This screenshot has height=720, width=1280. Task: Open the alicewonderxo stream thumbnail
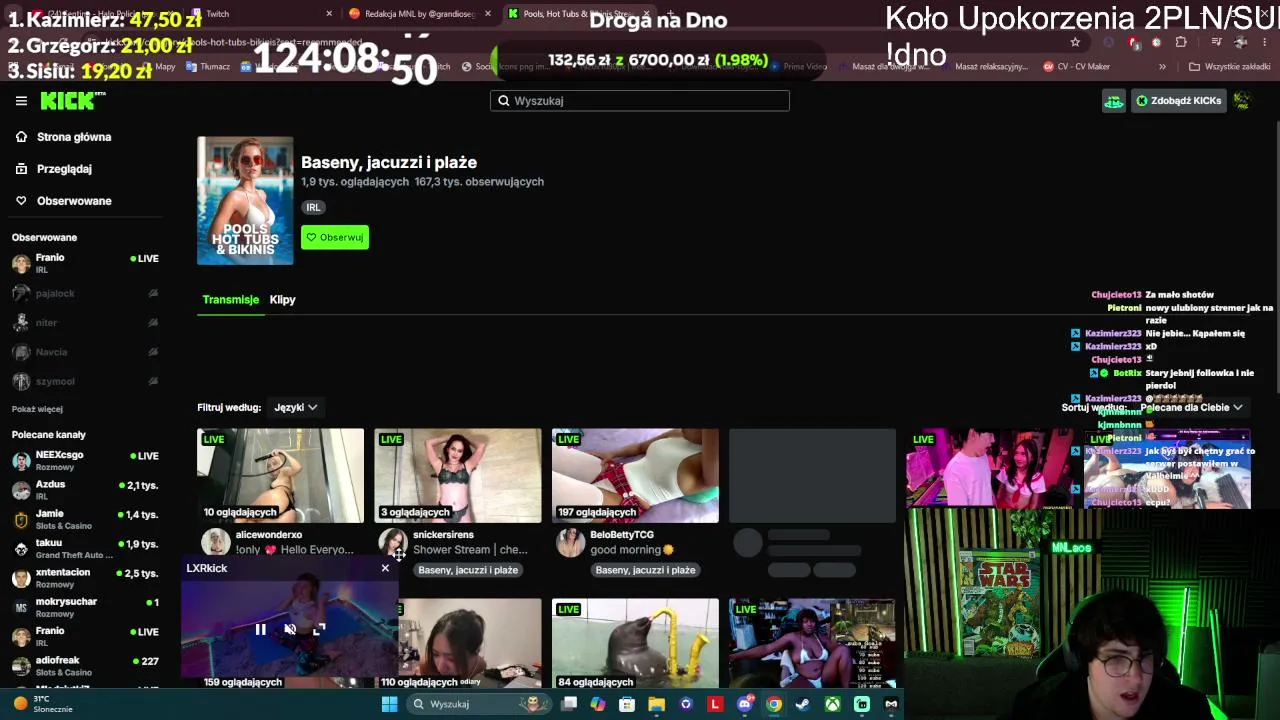coord(280,476)
